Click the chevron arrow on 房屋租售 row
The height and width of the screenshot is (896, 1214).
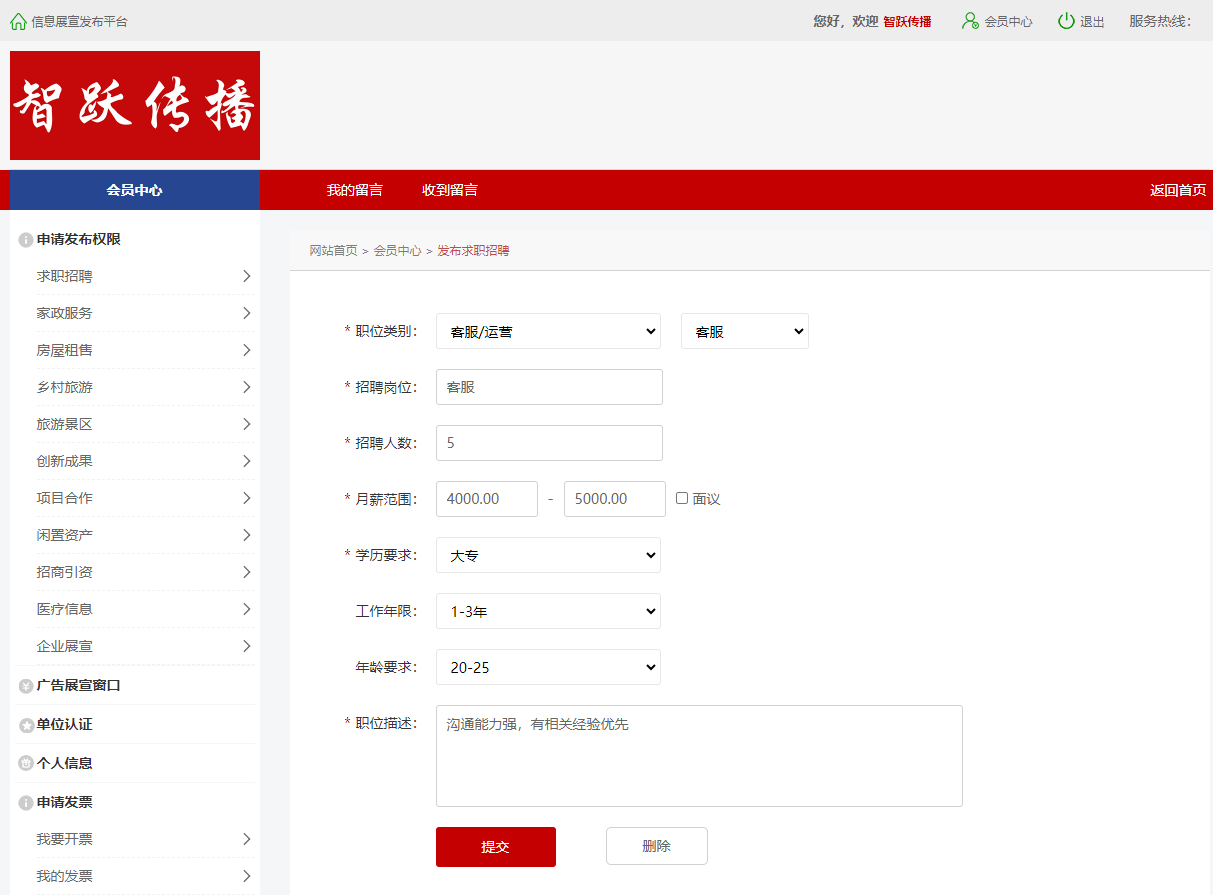247,350
